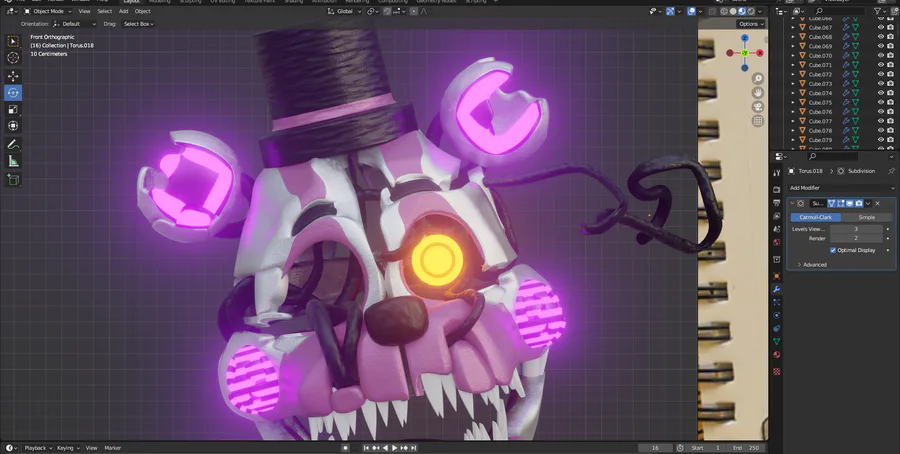Open the Object menu
The width and height of the screenshot is (900, 454).
142,11
